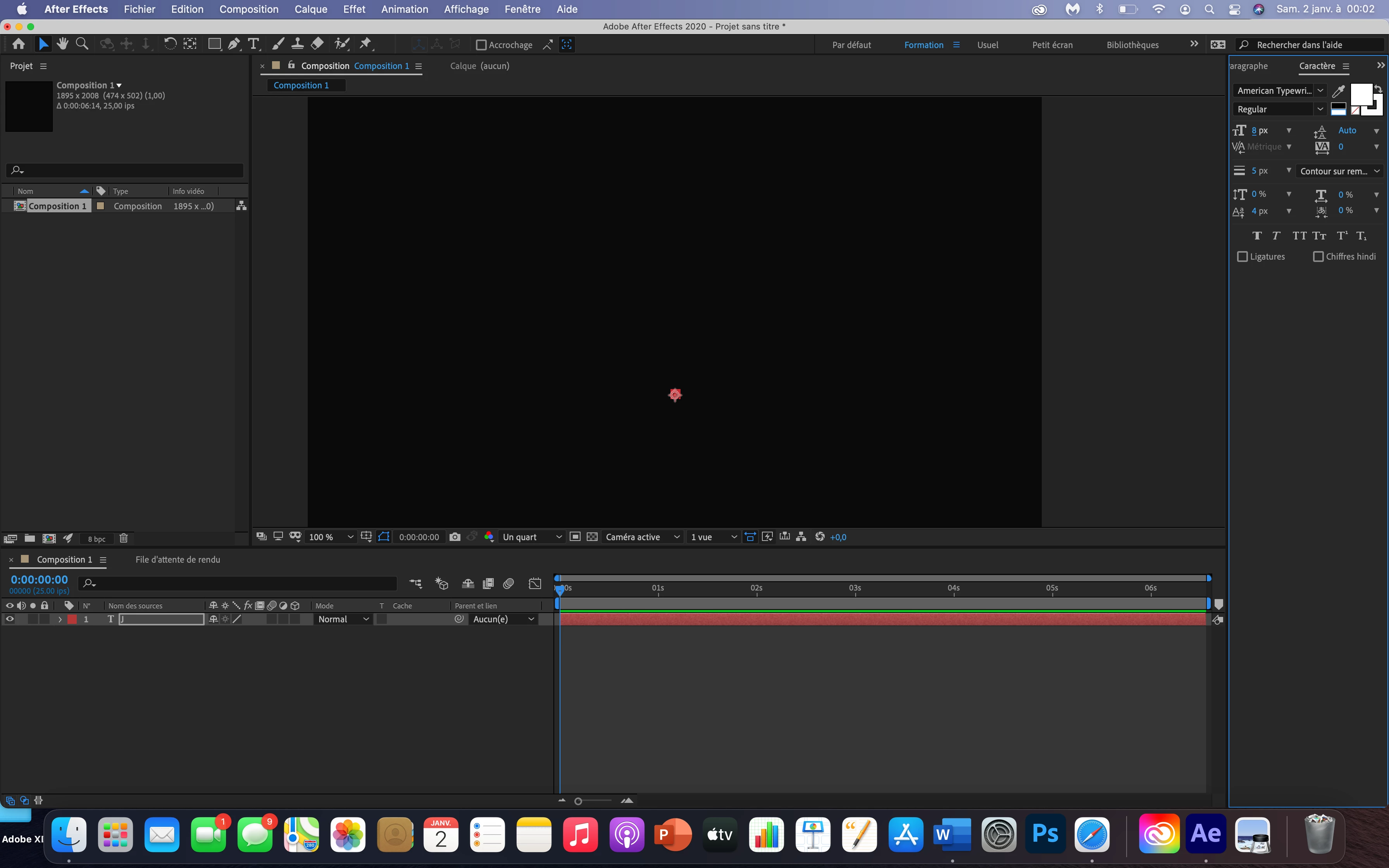
Task: Click the Bibliothèques workspace link
Action: [1132, 45]
